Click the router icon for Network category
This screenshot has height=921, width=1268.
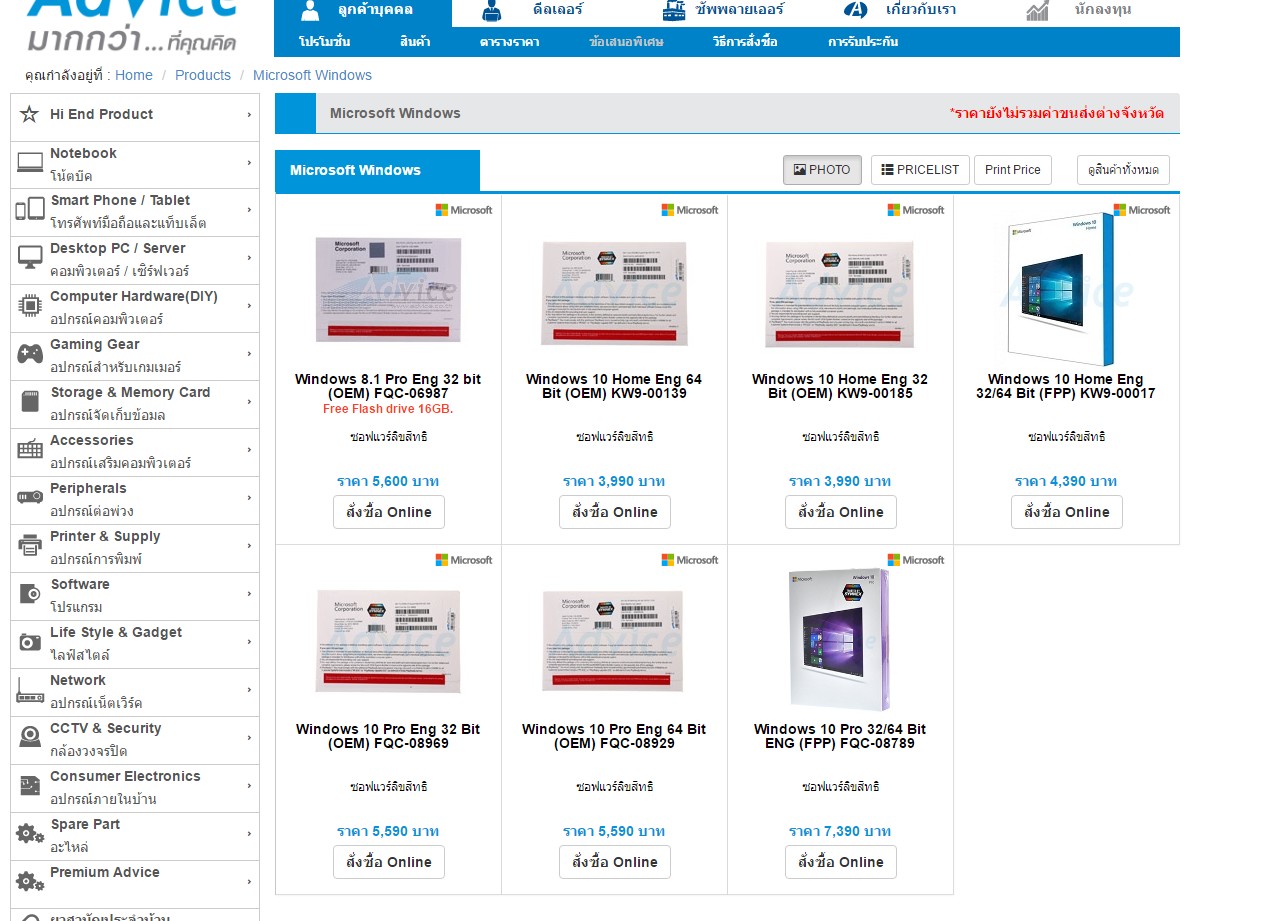[x=30, y=690]
